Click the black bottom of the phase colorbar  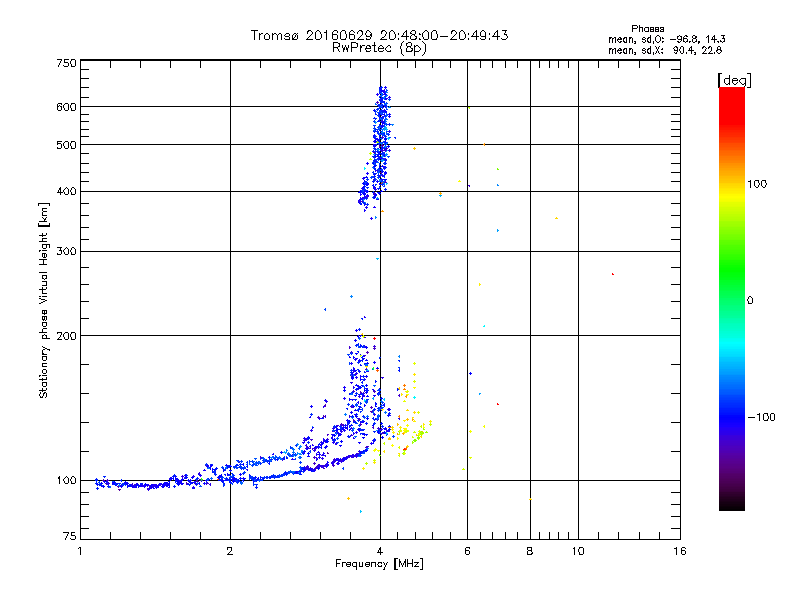coord(732,504)
